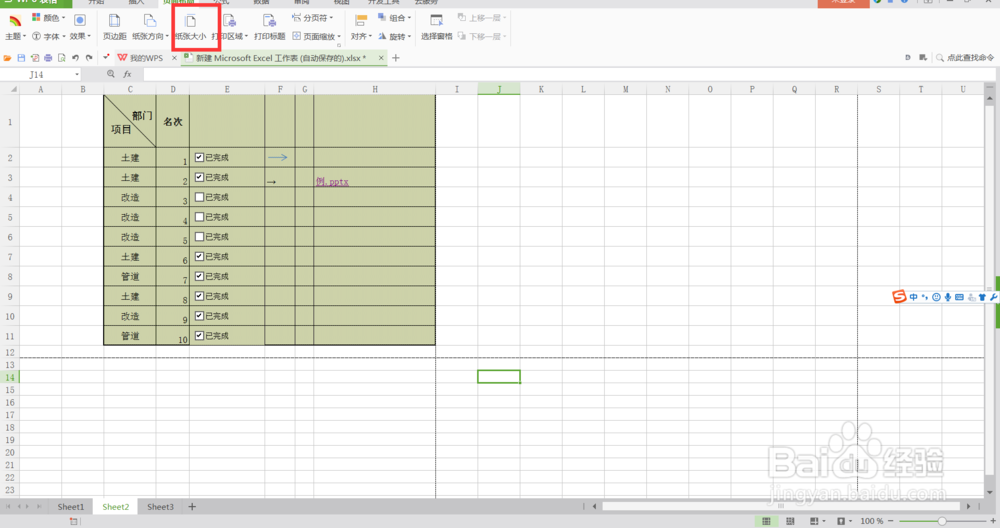Click the 点此查找命令 search command box

click(965, 58)
